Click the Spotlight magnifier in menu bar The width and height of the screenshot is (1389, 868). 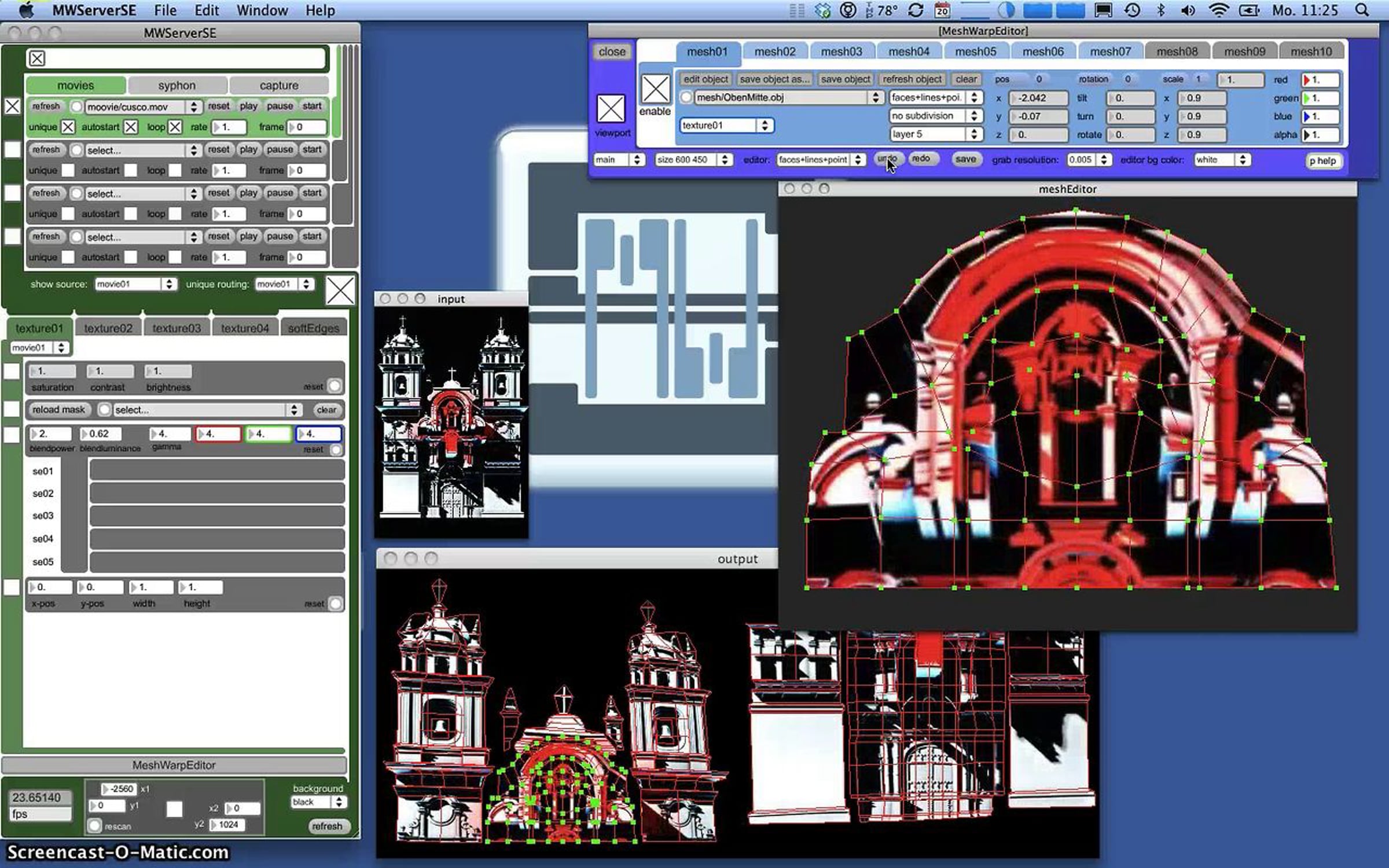click(x=1362, y=10)
